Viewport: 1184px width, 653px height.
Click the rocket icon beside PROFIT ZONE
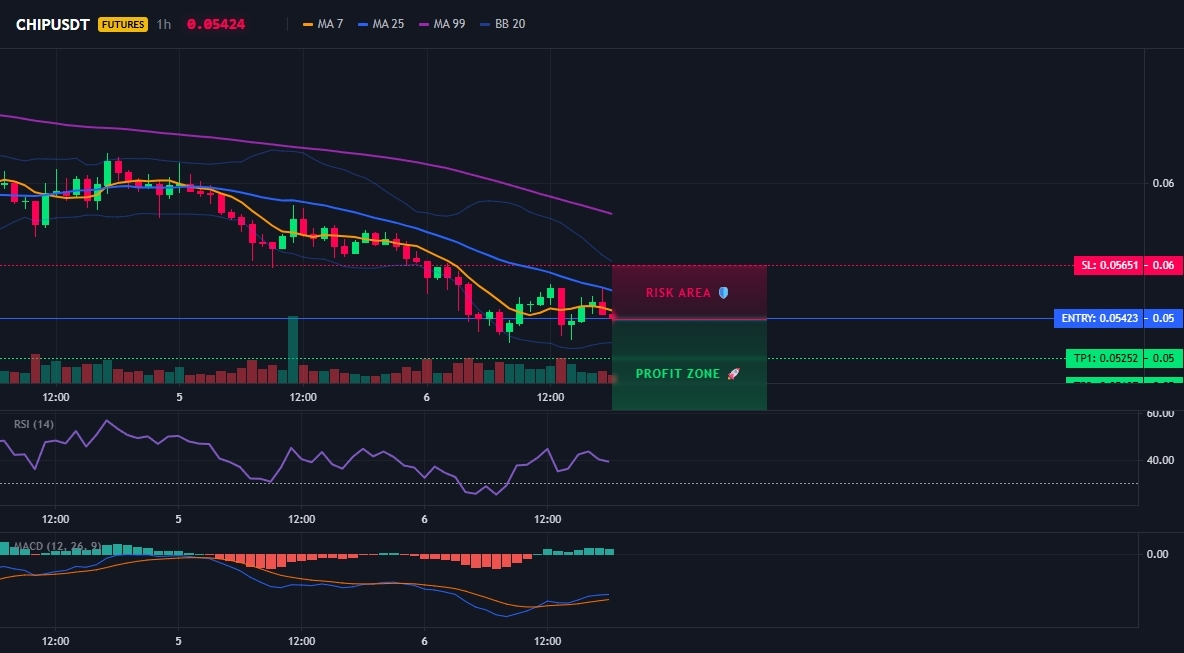coord(733,374)
